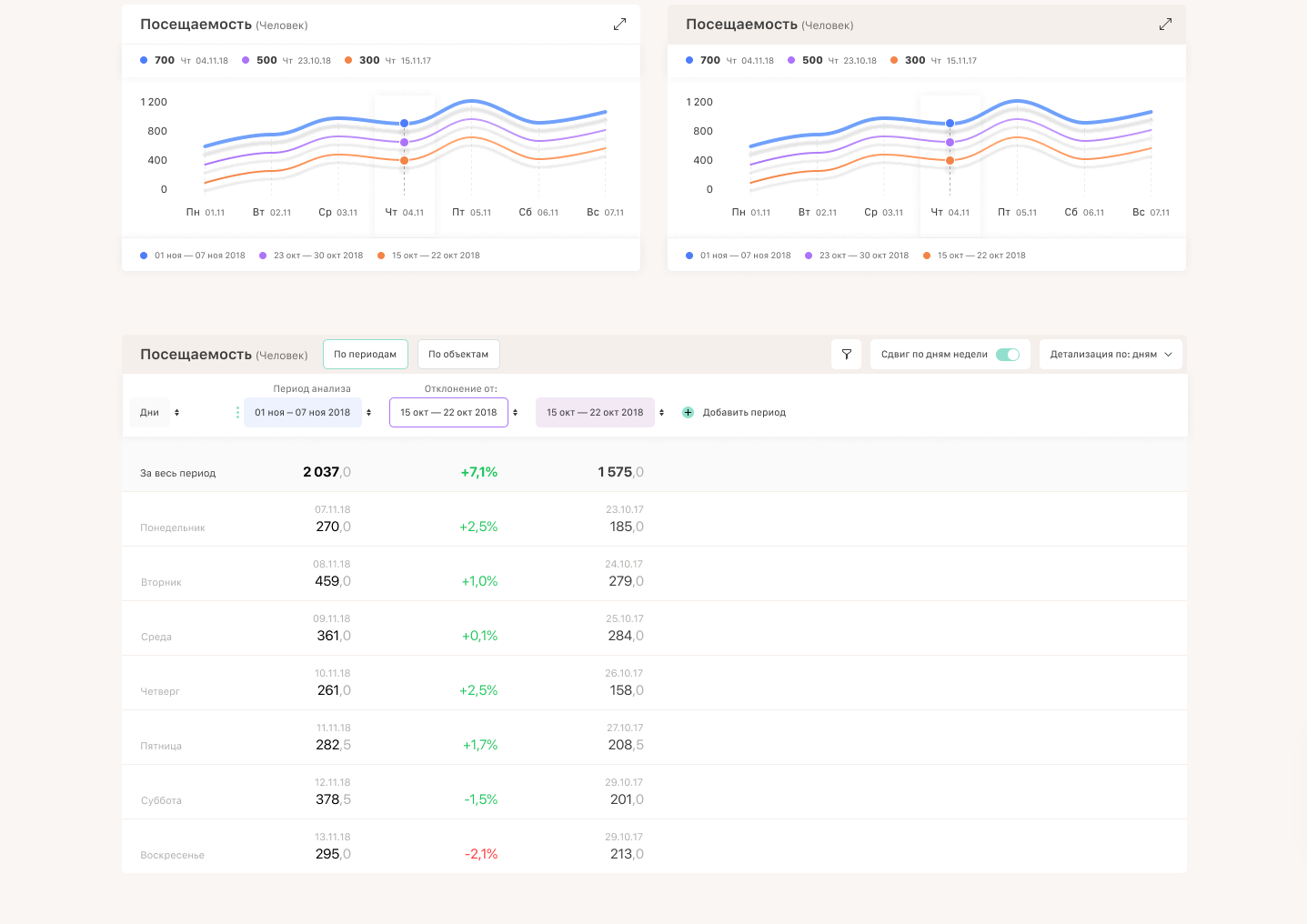This screenshot has height=924, width=1307.
Task: Open the Дни selector dropdown
Action: click(159, 413)
